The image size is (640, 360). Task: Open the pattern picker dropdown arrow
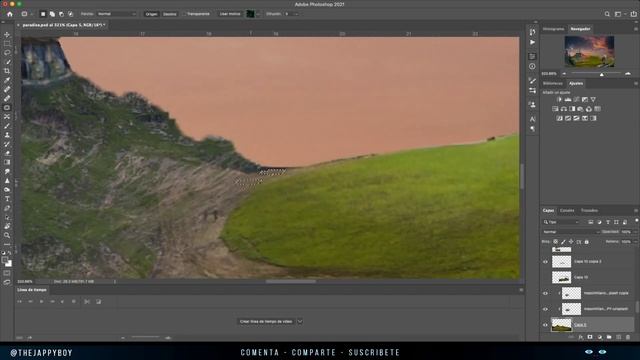[258, 14]
